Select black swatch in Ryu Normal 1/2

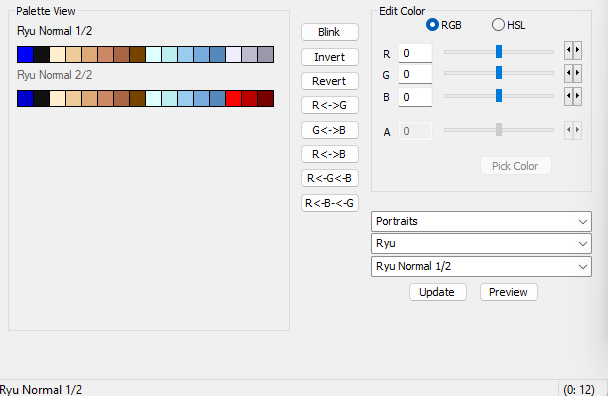point(41,54)
